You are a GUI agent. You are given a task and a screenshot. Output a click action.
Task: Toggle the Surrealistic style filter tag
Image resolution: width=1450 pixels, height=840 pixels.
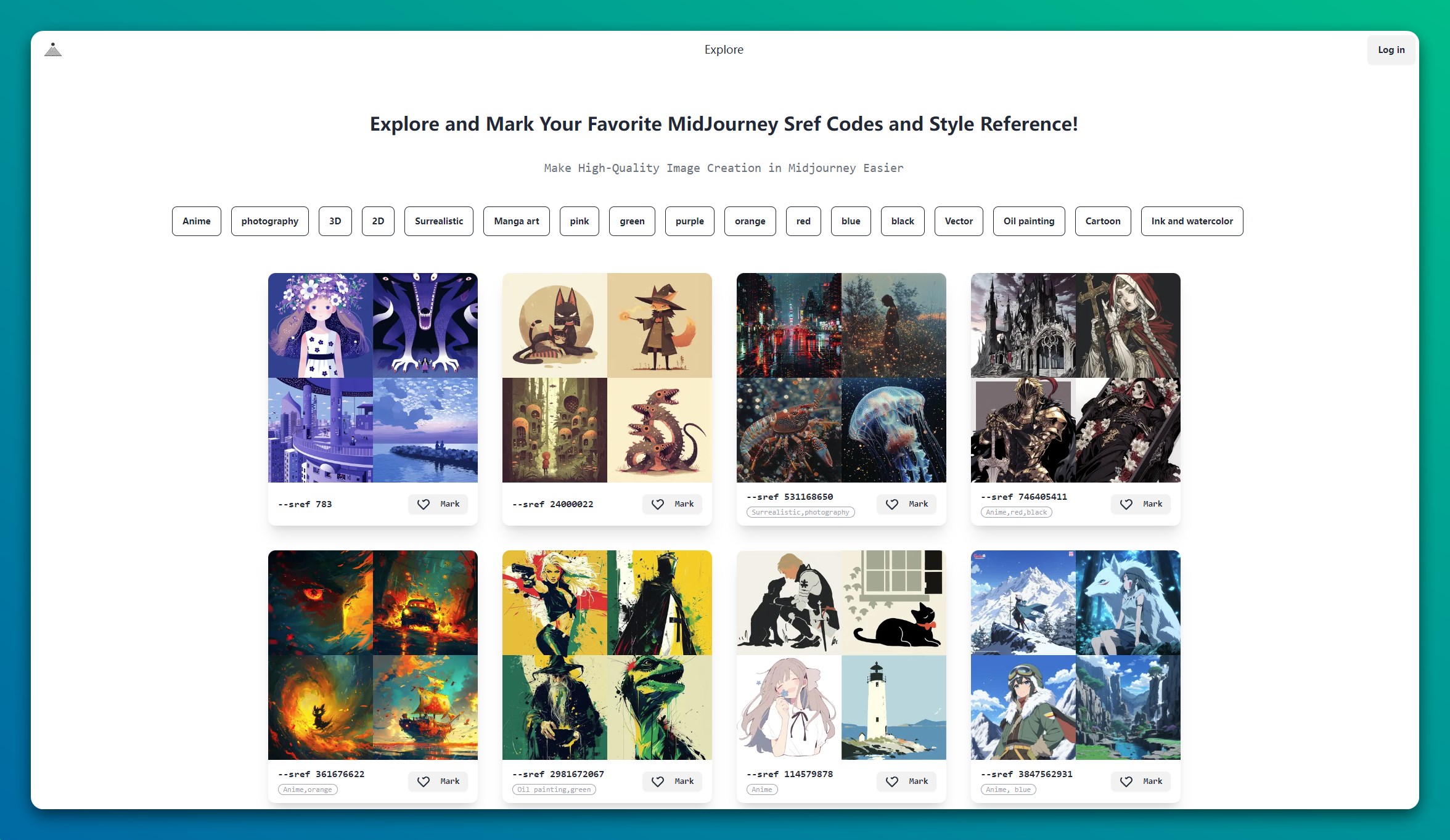pyautogui.click(x=439, y=221)
